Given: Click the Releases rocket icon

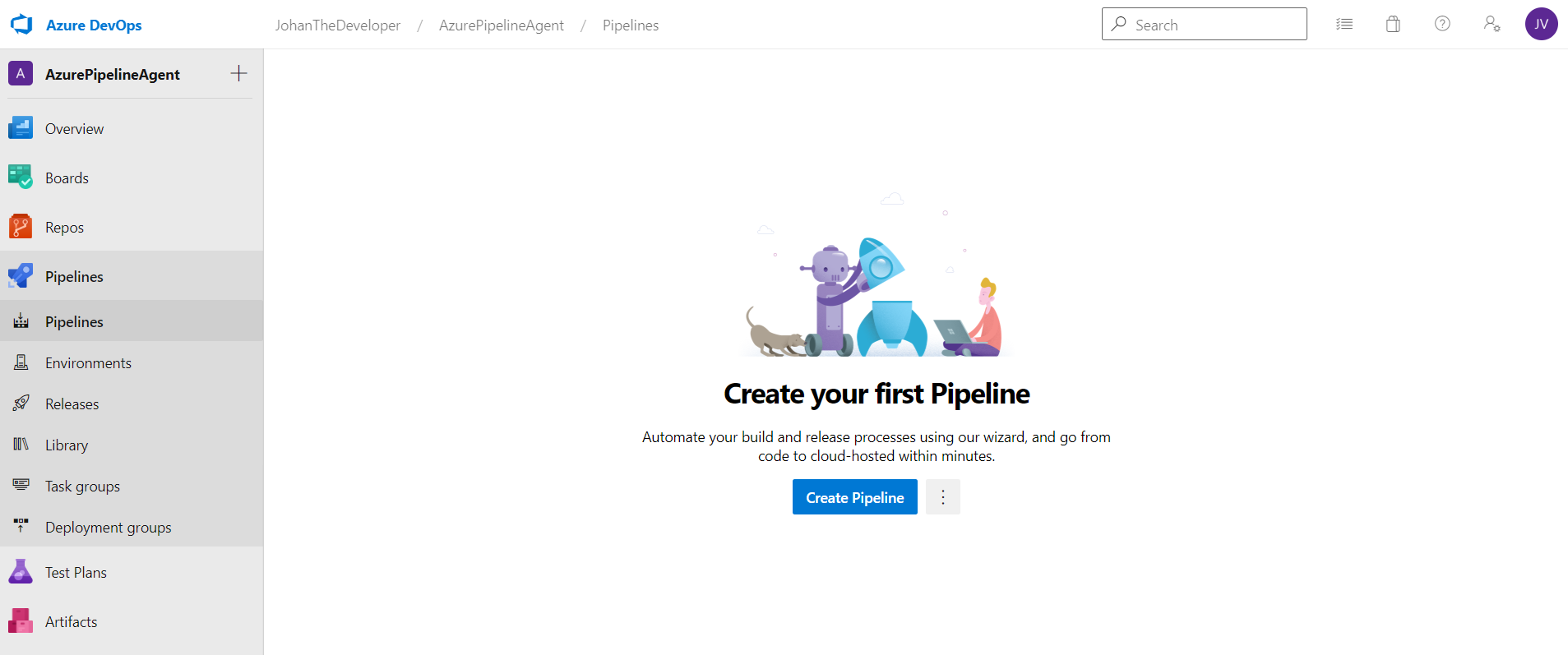Looking at the screenshot, I should pos(21,404).
